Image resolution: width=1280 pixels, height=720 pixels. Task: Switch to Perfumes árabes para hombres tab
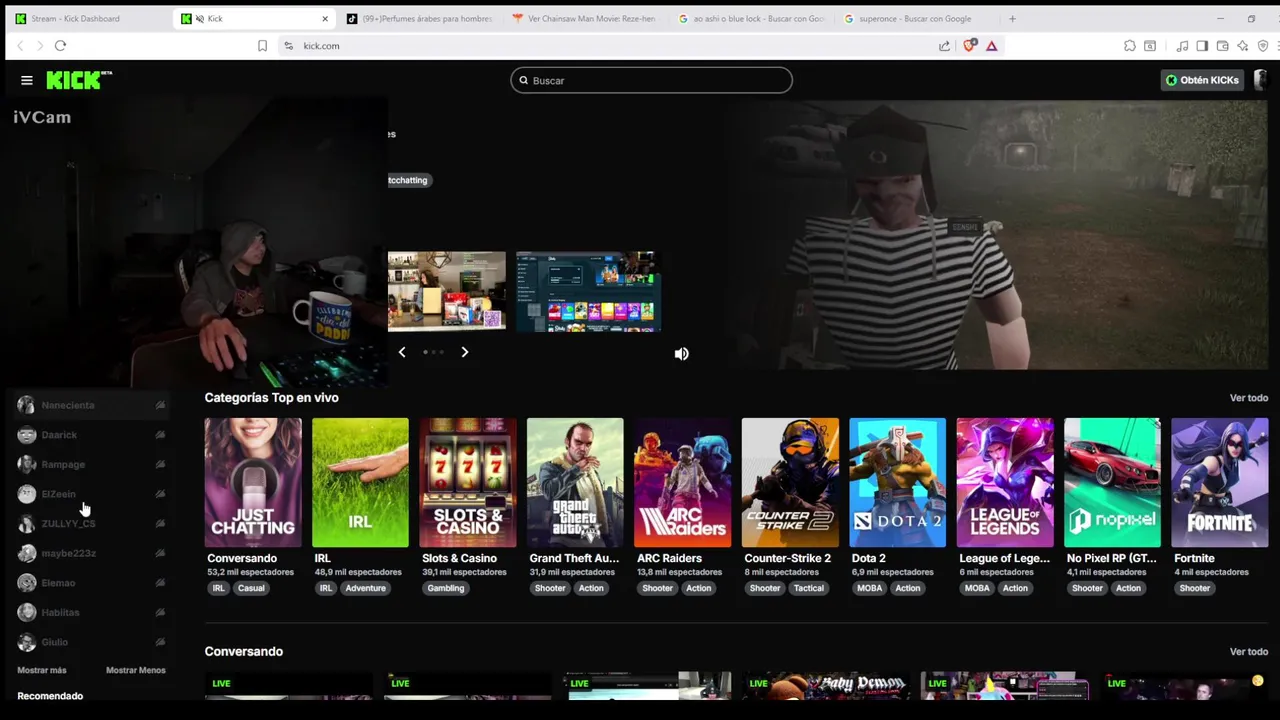[418, 18]
